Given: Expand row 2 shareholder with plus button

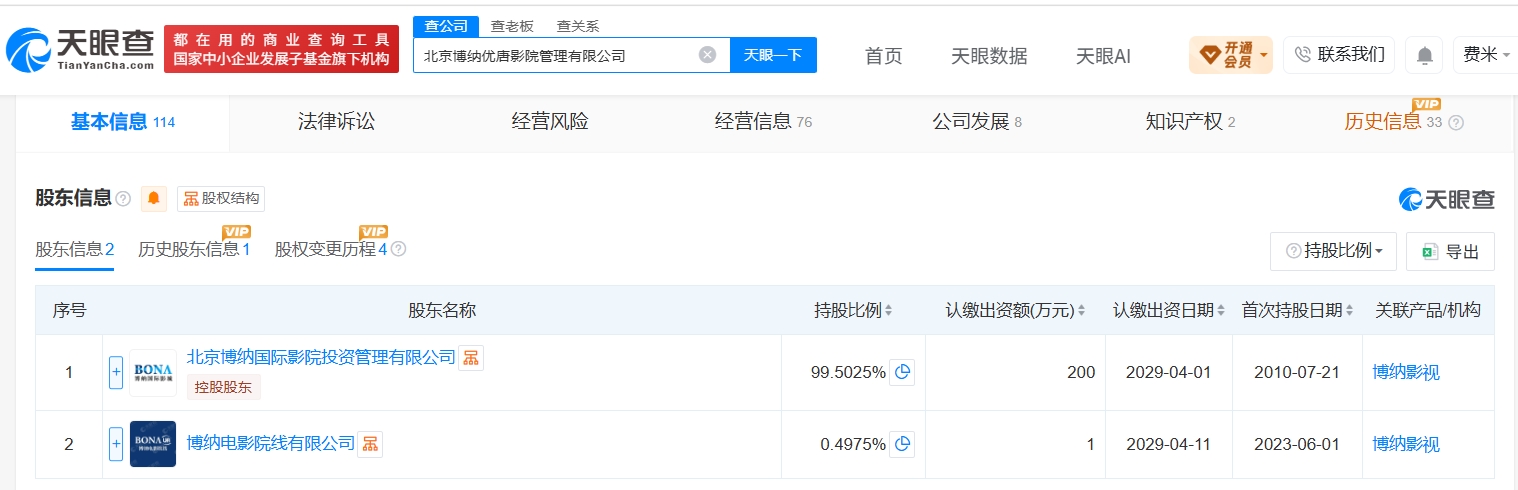Looking at the screenshot, I should coord(116,444).
